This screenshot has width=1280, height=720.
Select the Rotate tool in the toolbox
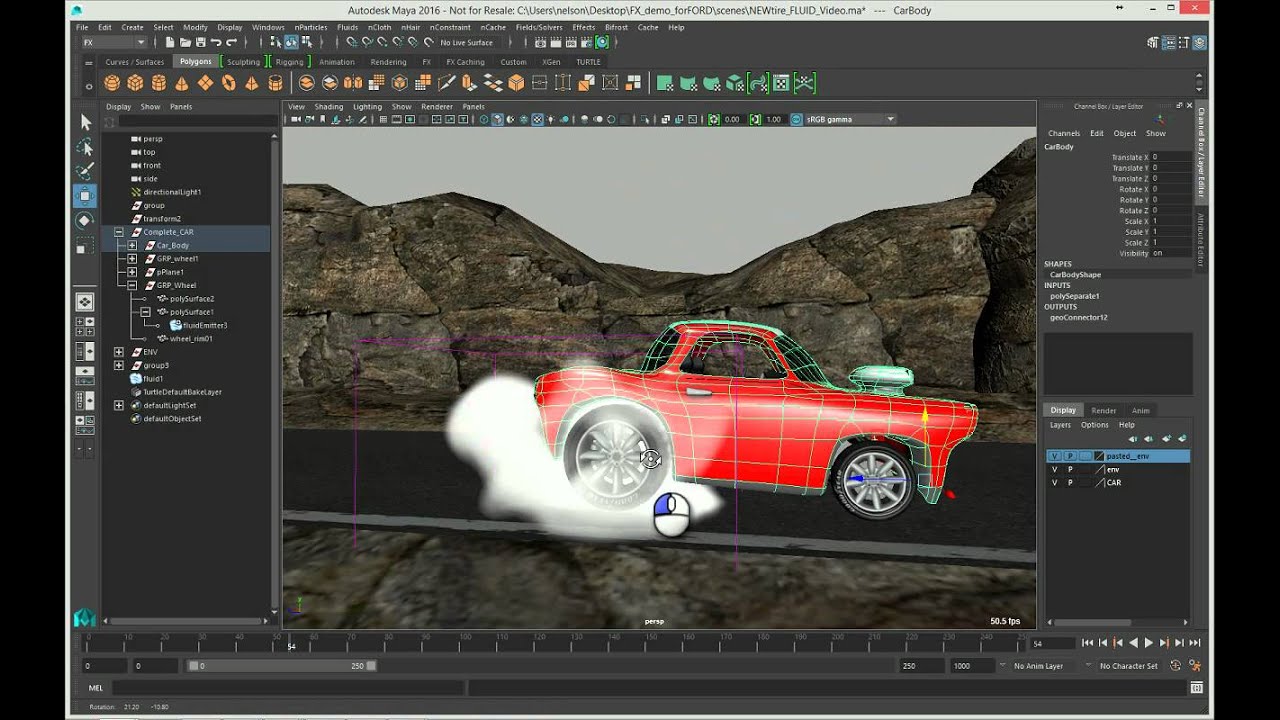click(85, 221)
